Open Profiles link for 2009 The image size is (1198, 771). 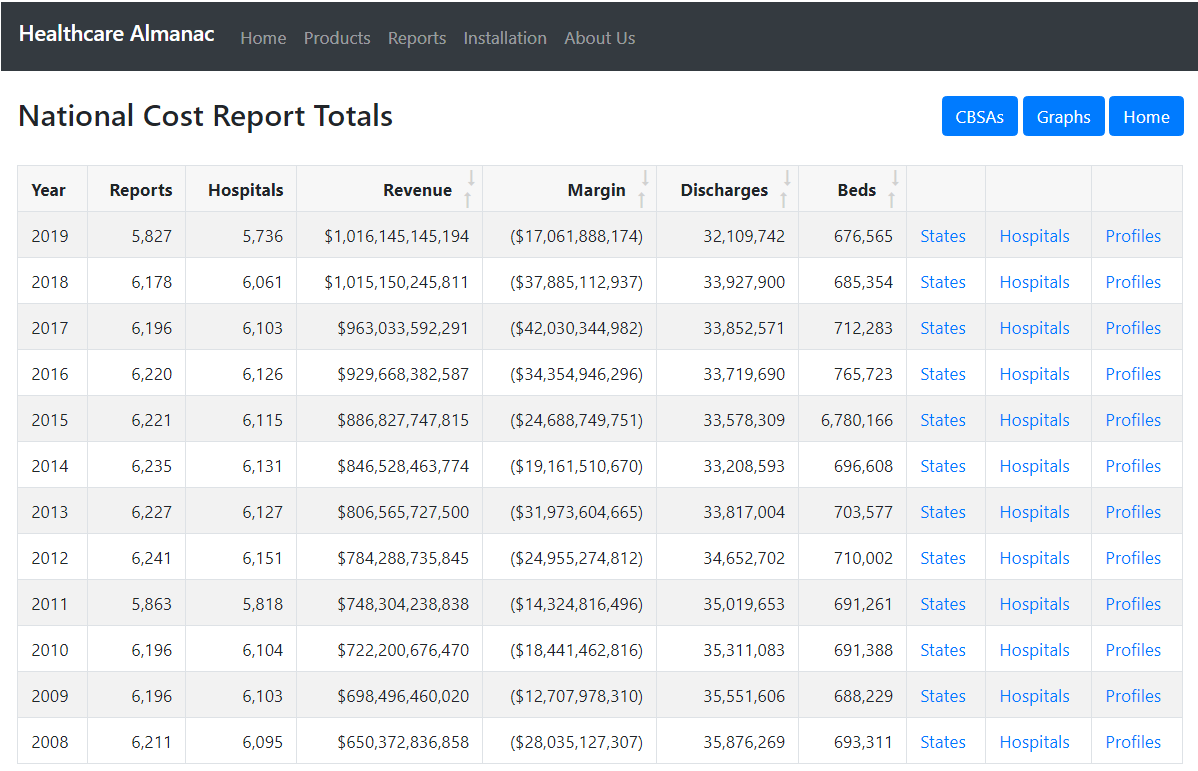pos(1133,695)
